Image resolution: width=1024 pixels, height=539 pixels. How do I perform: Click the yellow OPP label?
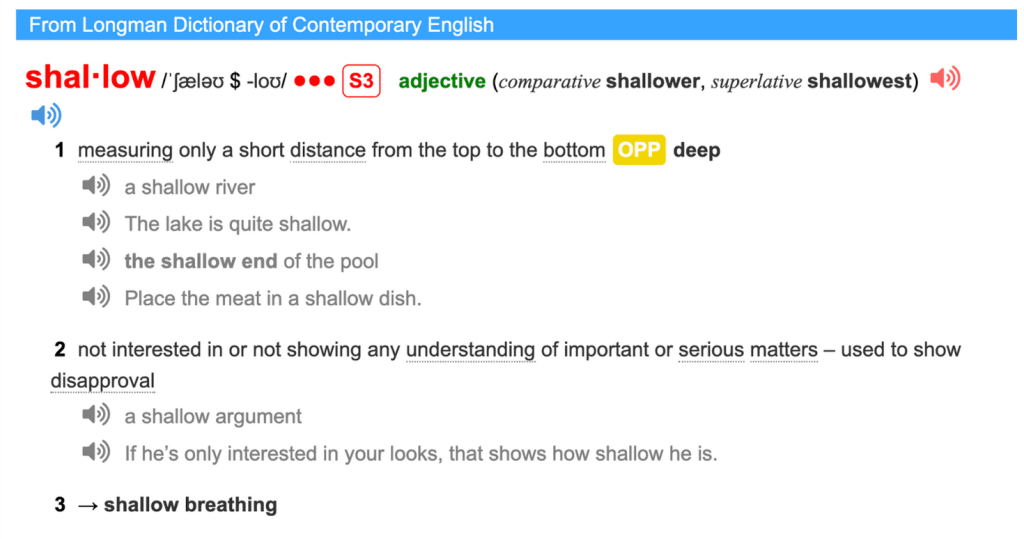[x=640, y=150]
